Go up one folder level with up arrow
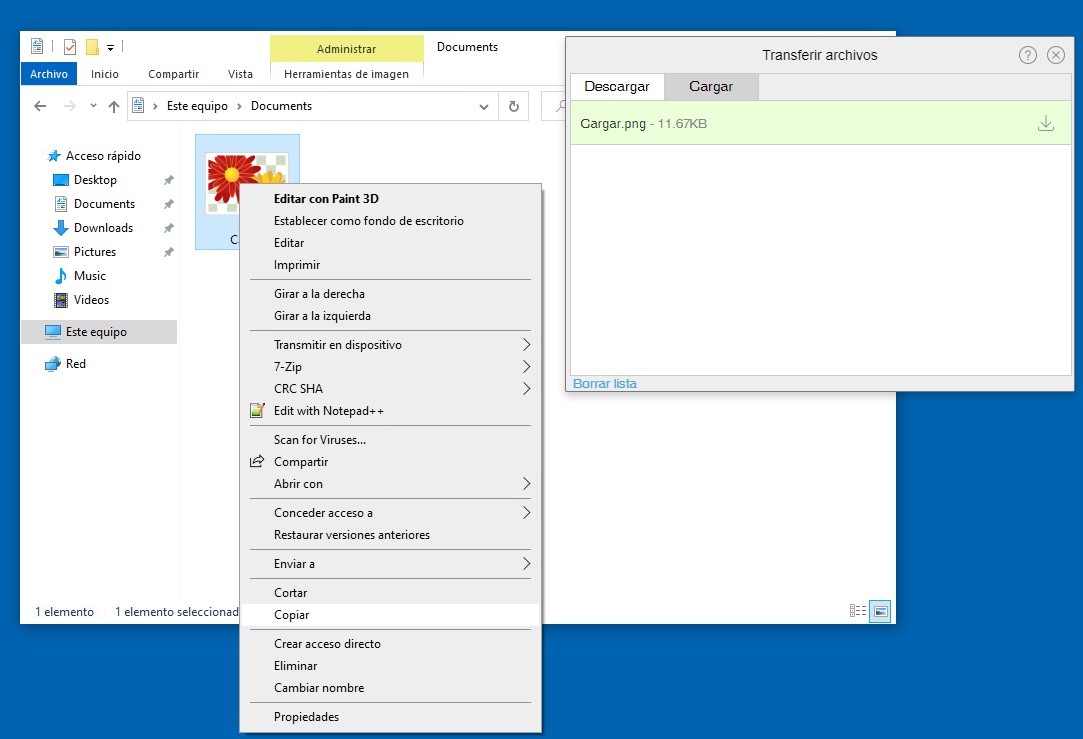 [x=114, y=106]
